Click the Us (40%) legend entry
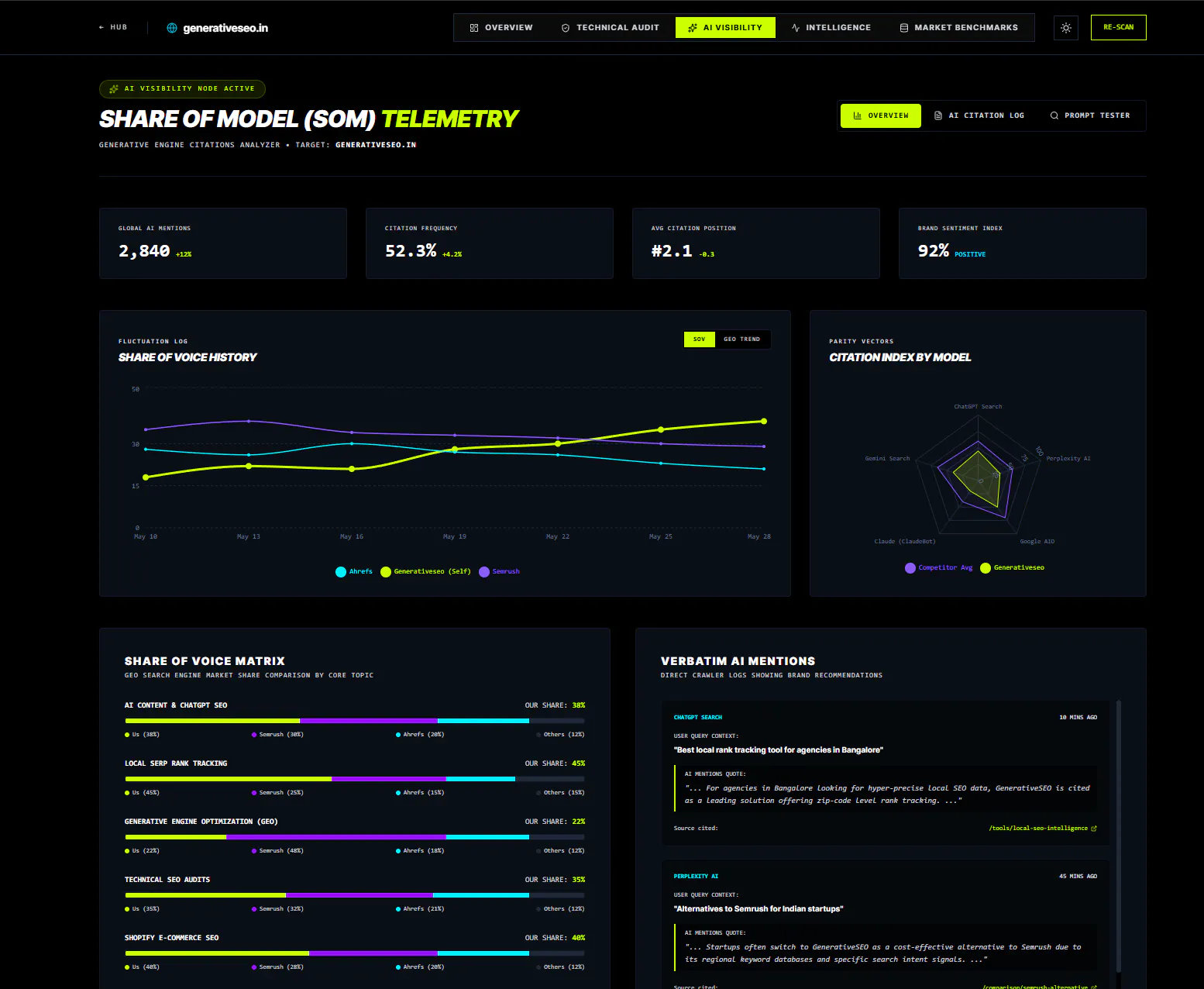Image resolution: width=1204 pixels, height=989 pixels. [x=142, y=967]
